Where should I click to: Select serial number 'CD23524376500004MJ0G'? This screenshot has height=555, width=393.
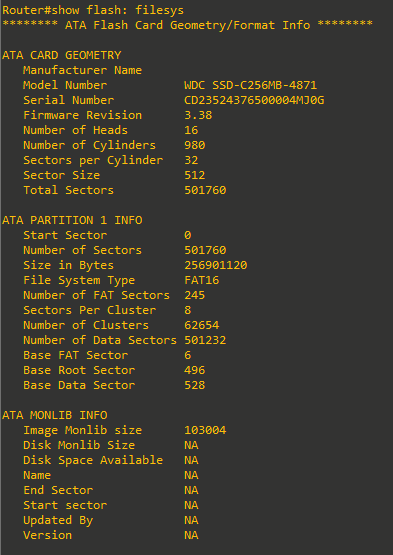(x=254, y=100)
